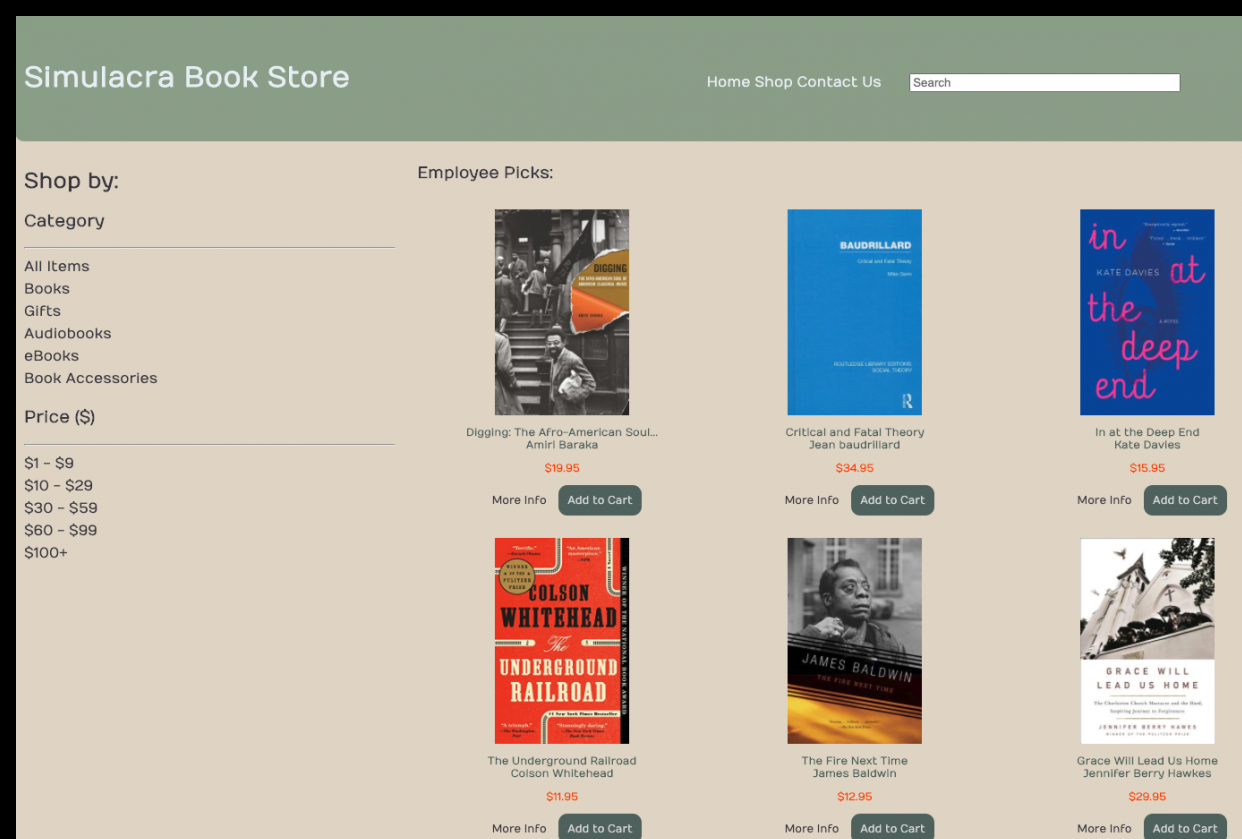1242x839 pixels.
Task: Click the $19.95 price
Action: coord(562,468)
